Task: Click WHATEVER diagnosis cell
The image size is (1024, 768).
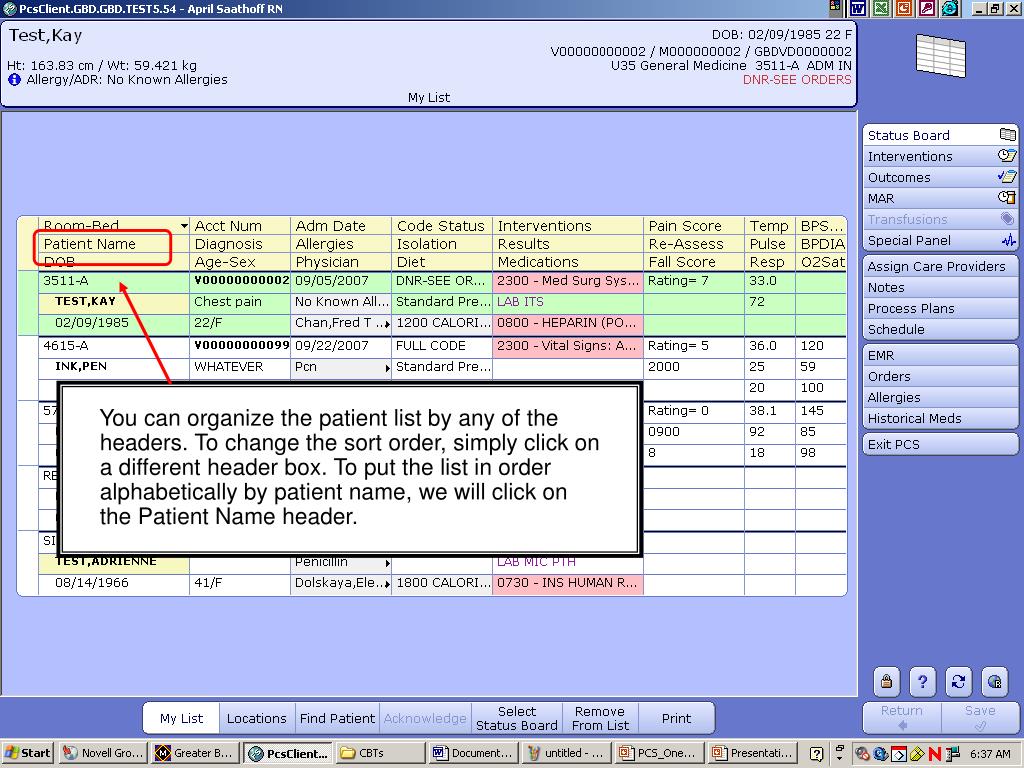Action: pos(240,366)
